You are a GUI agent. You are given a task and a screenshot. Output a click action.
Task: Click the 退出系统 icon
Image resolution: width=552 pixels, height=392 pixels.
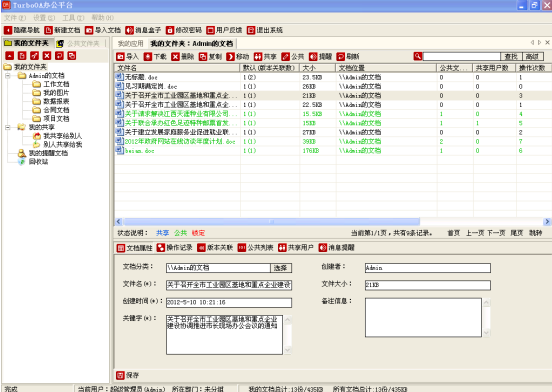(251, 30)
